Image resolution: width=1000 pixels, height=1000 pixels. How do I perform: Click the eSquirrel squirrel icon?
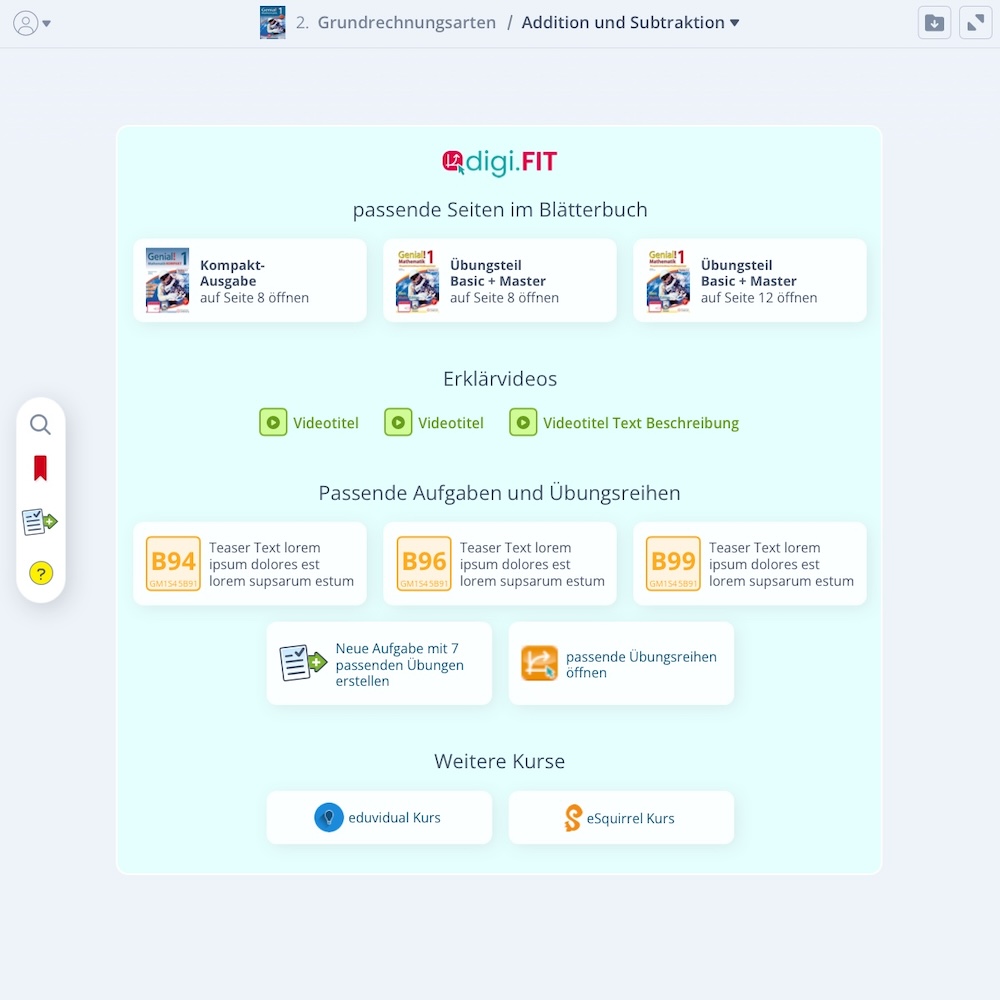click(x=573, y=817)
